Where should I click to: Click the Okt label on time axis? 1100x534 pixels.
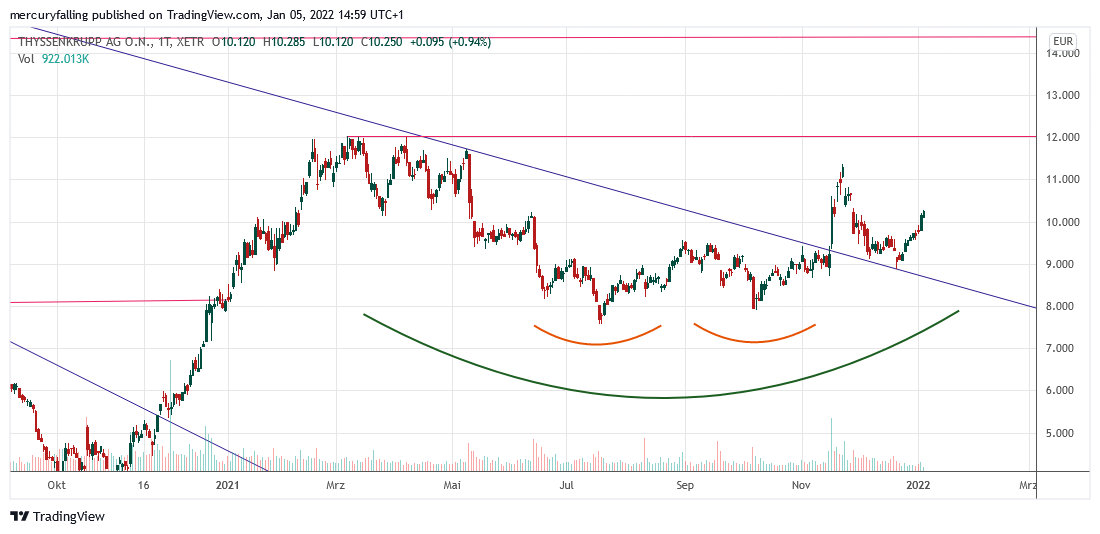(57, 485)
